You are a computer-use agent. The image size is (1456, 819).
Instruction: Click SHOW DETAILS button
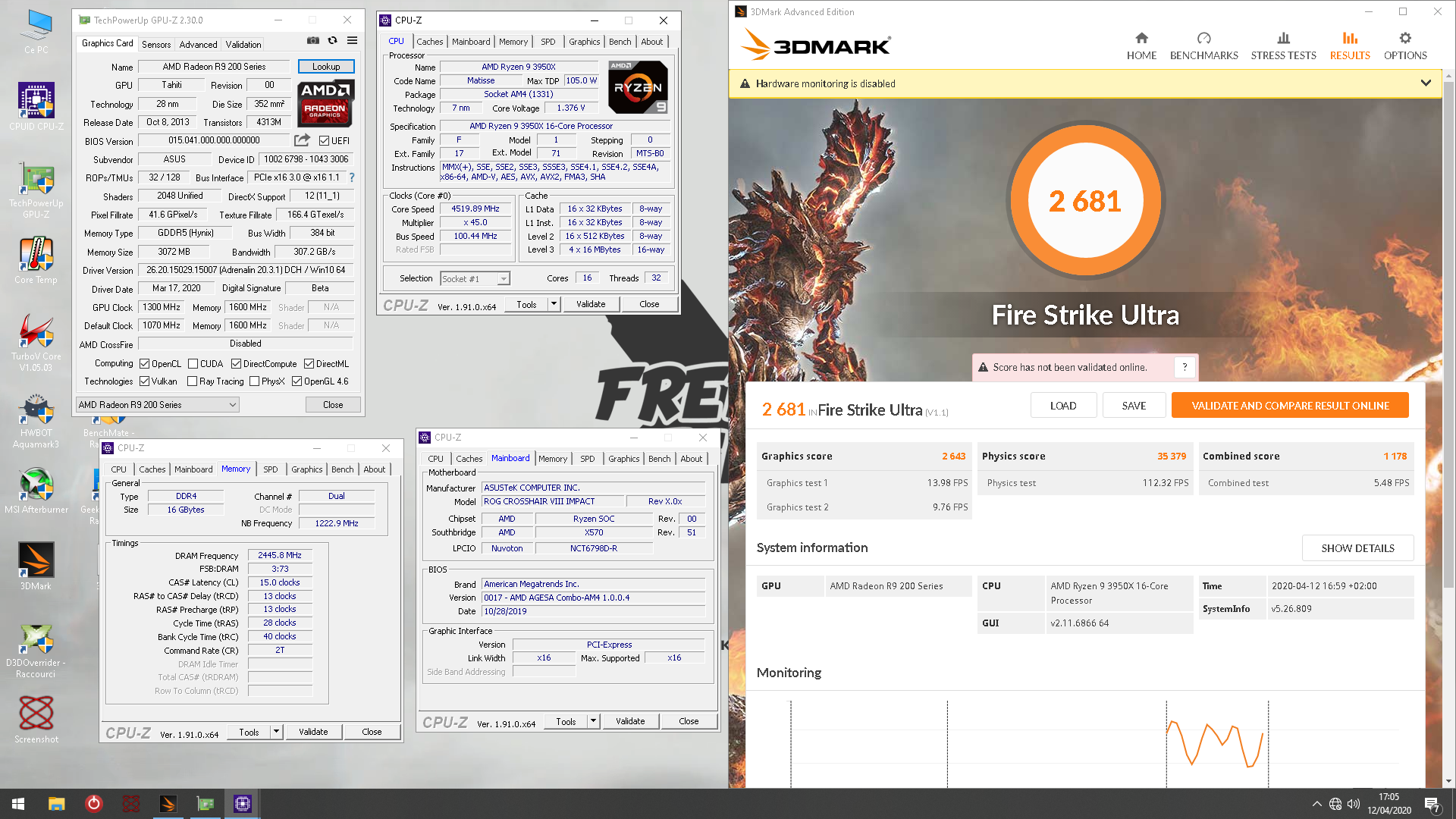click(1357, 548)
